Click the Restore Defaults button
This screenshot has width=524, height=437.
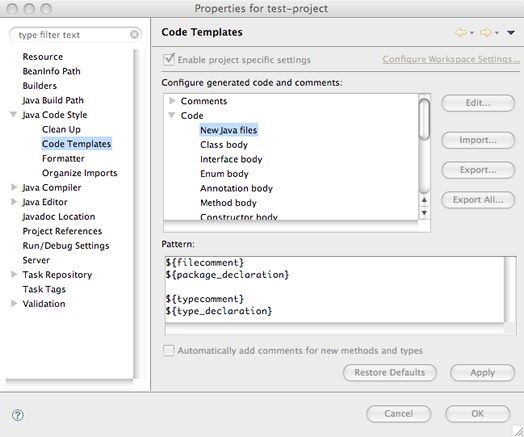pyautogui.click(x=390, y=373)
